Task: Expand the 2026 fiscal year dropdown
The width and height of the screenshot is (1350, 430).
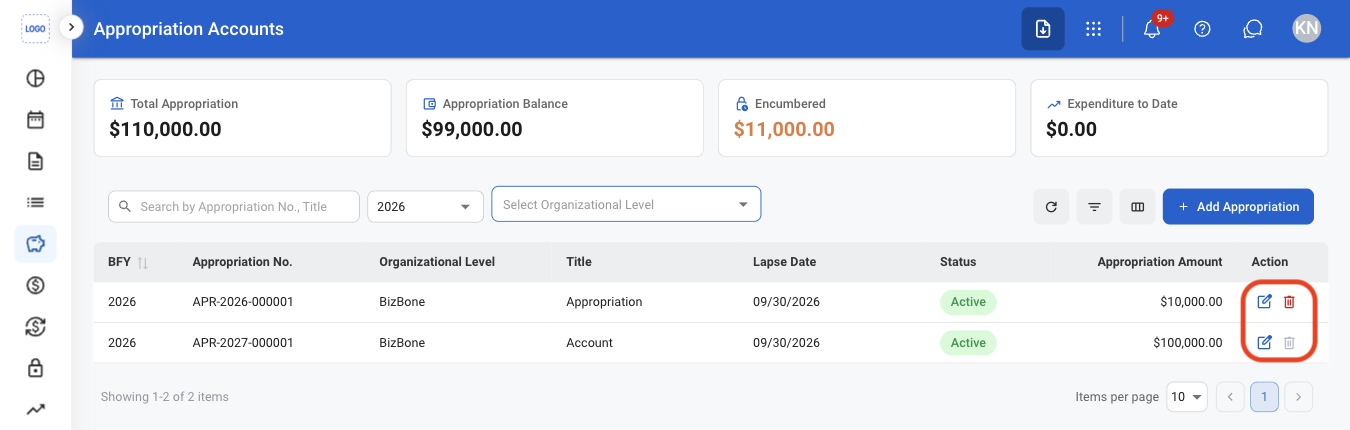Action: coord(424,207)
